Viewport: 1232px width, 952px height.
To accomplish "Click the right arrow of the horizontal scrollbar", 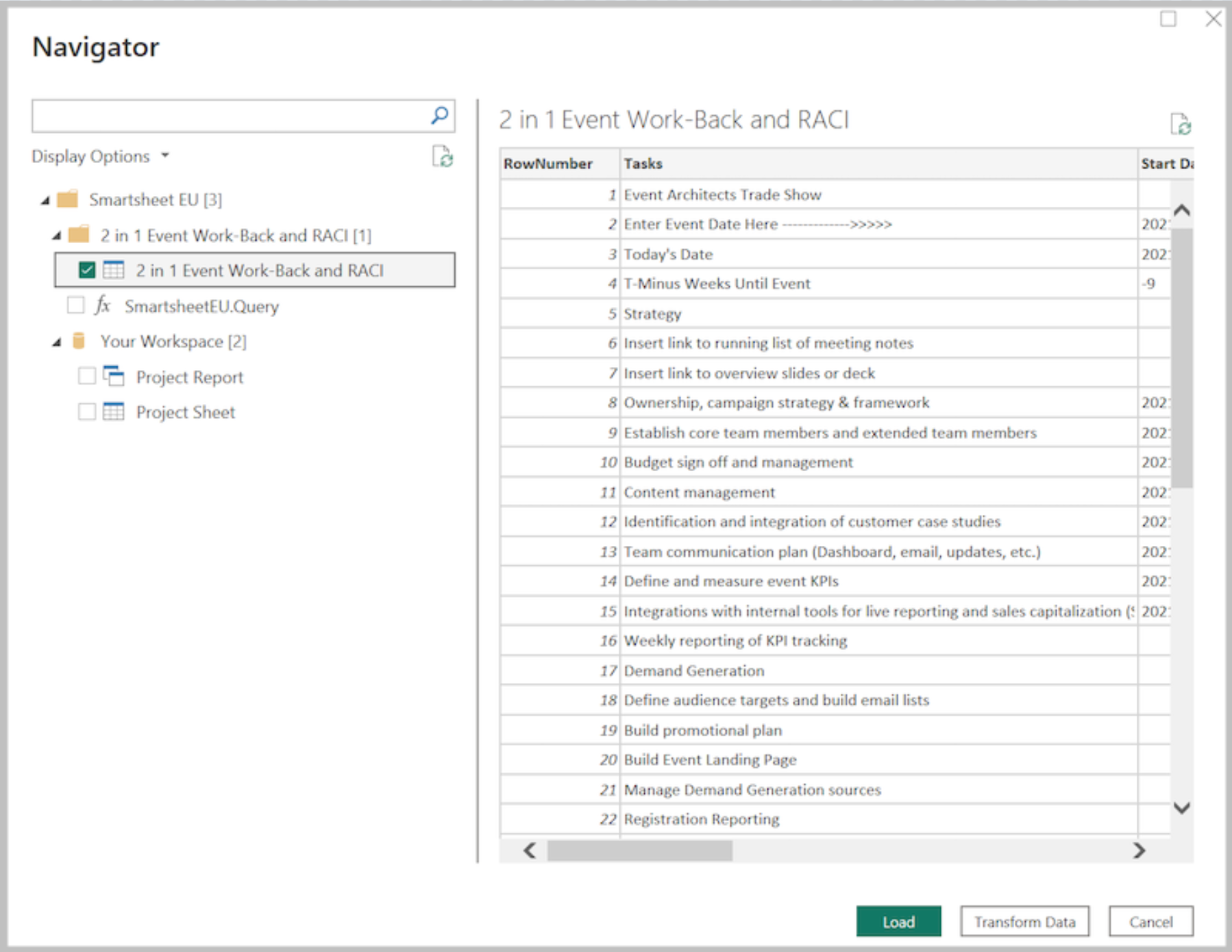I will 1139,851.
